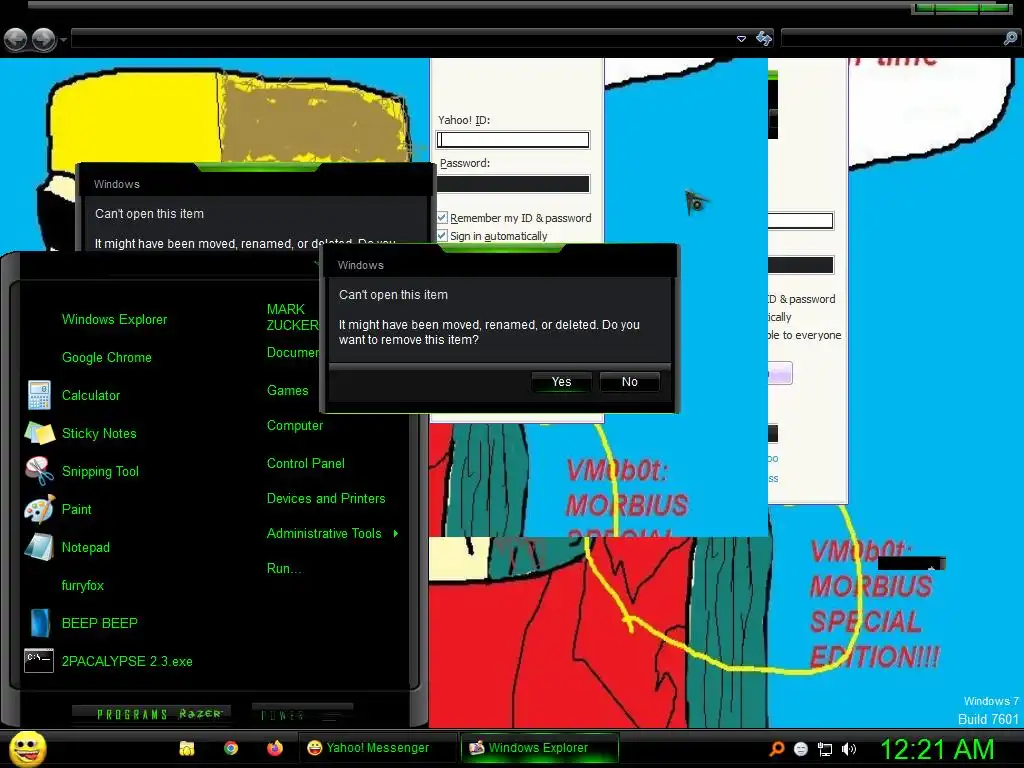Screen dimensions: 1024x768
Task: Launch the pinned Firefox icon on taskbar
Action: (274, 748)
